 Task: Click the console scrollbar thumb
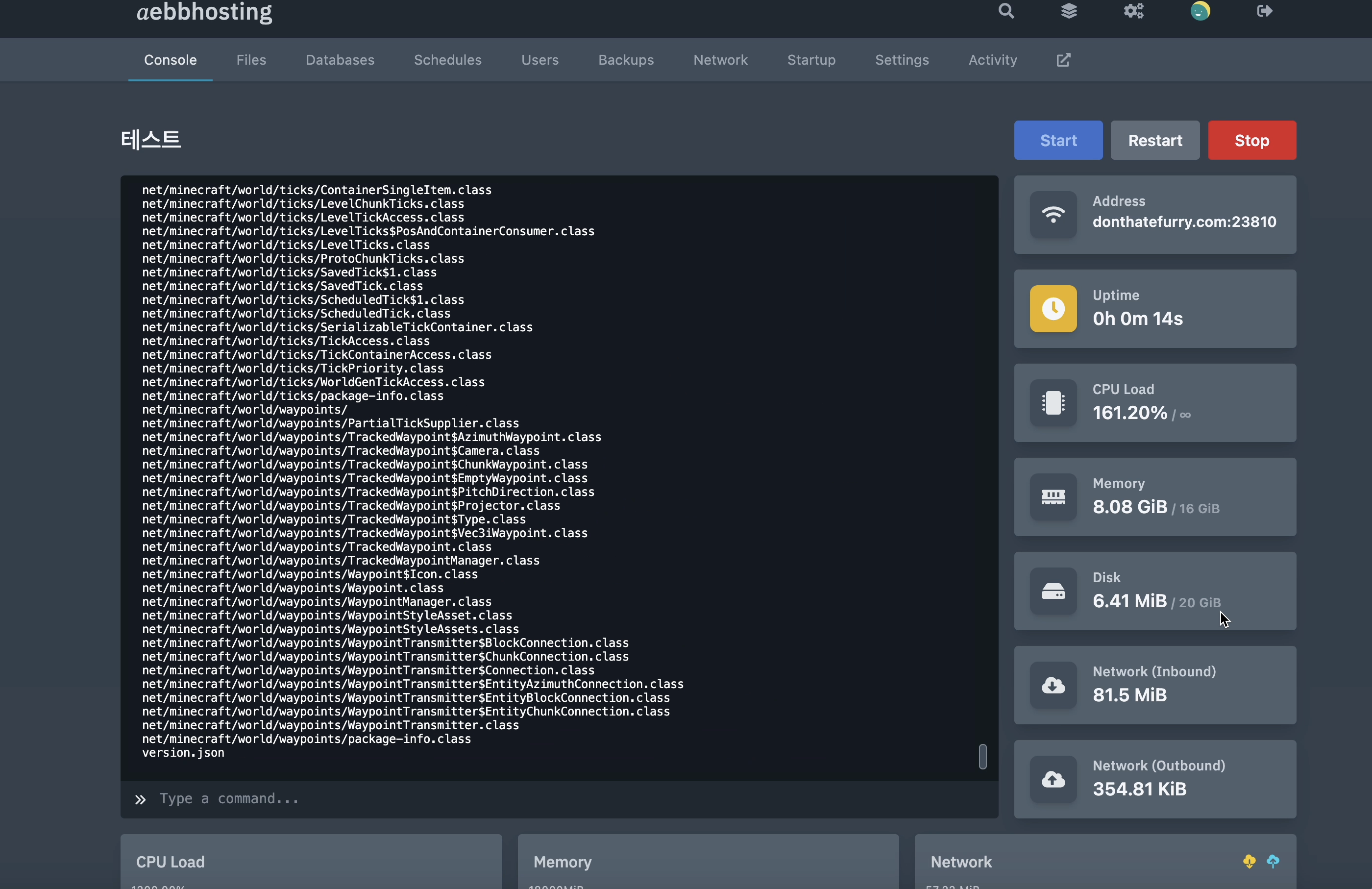[x=982, y=756]
